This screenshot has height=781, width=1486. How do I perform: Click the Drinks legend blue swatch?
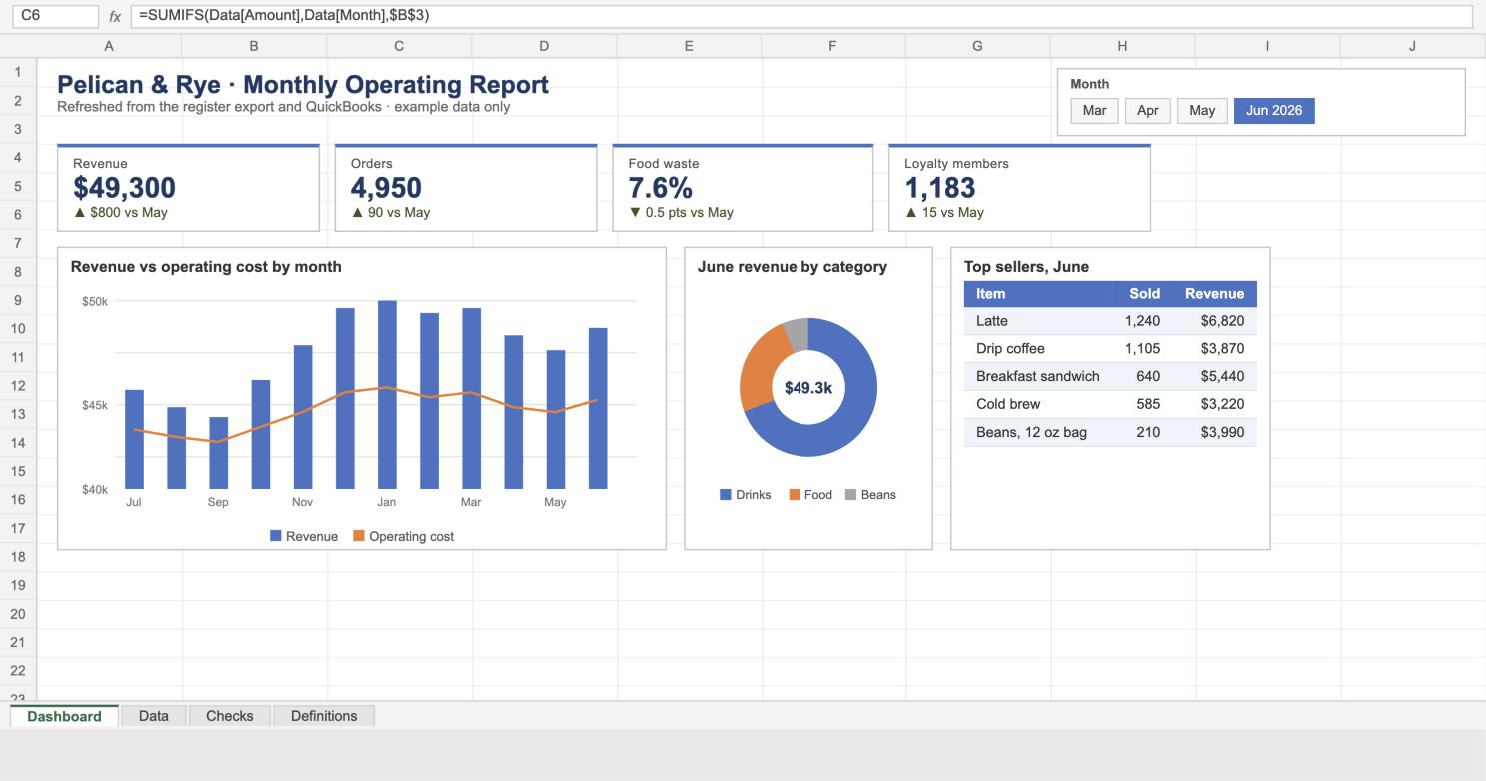click(x=726, y=495)
